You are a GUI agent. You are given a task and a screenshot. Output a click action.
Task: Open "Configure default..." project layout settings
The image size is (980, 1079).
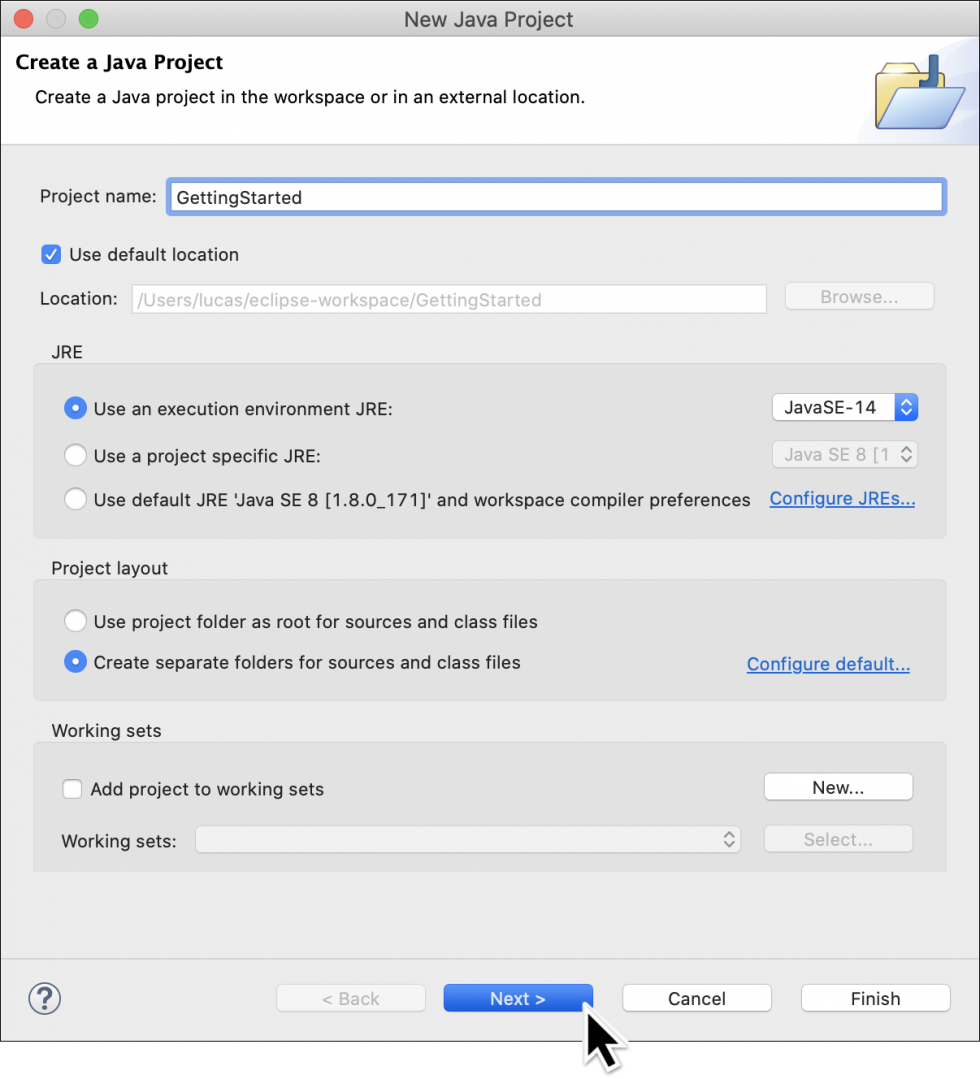[828, 663]
